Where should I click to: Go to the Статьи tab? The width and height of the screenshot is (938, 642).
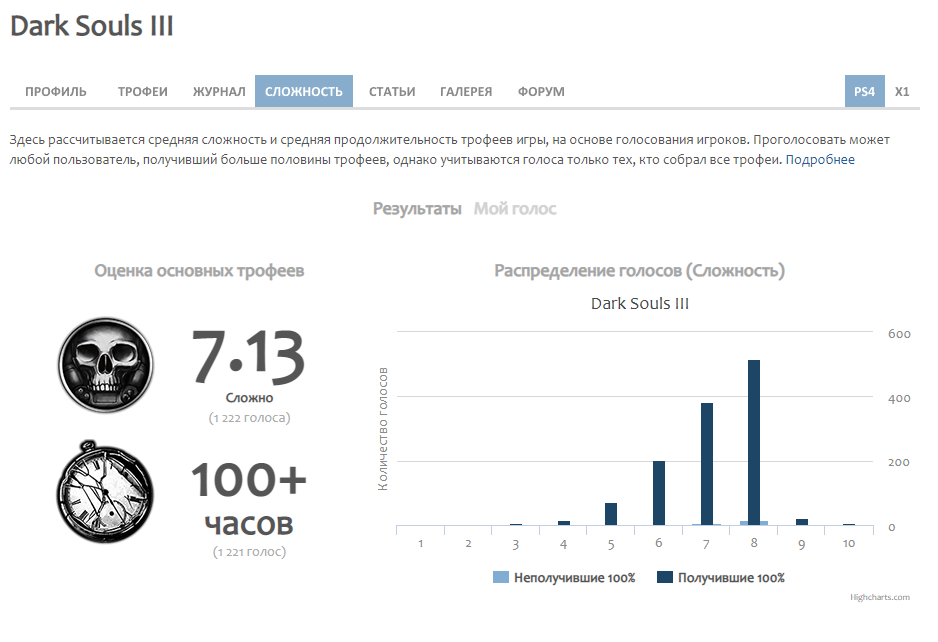392,91
